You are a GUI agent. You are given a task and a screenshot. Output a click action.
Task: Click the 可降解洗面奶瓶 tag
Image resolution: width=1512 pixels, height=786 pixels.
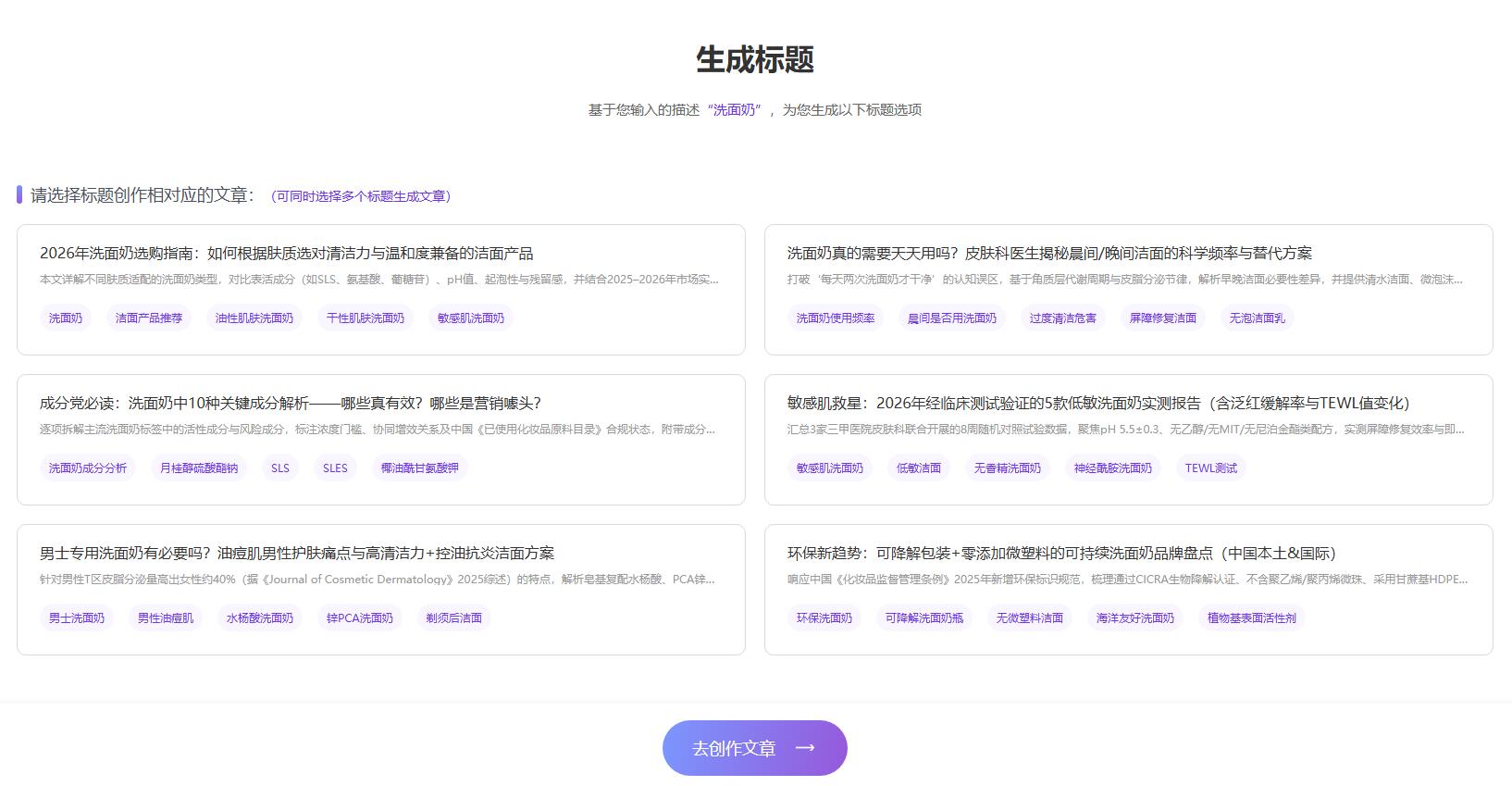924,618
